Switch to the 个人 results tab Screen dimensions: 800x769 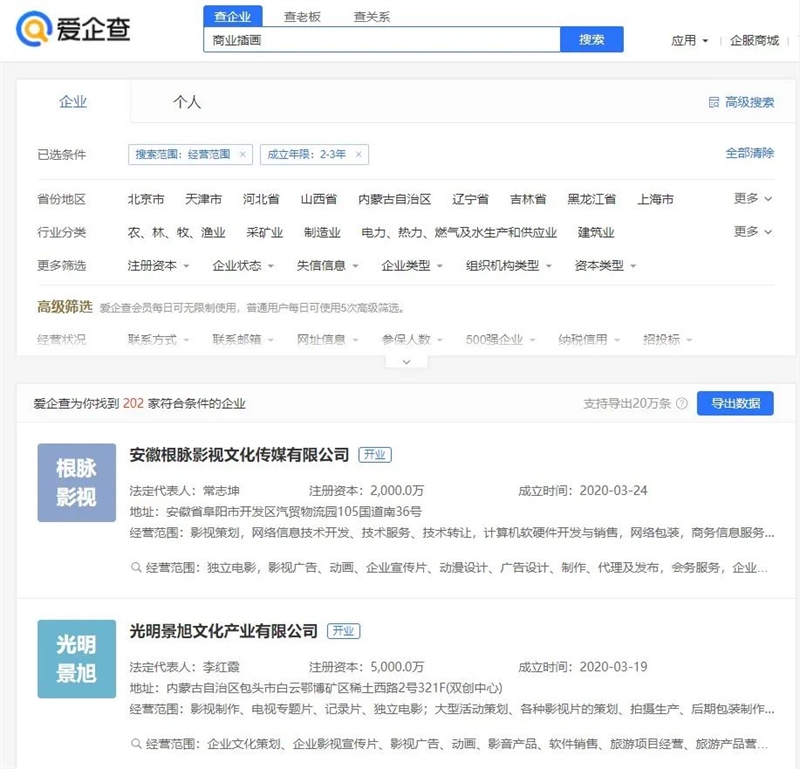(187, 102)
